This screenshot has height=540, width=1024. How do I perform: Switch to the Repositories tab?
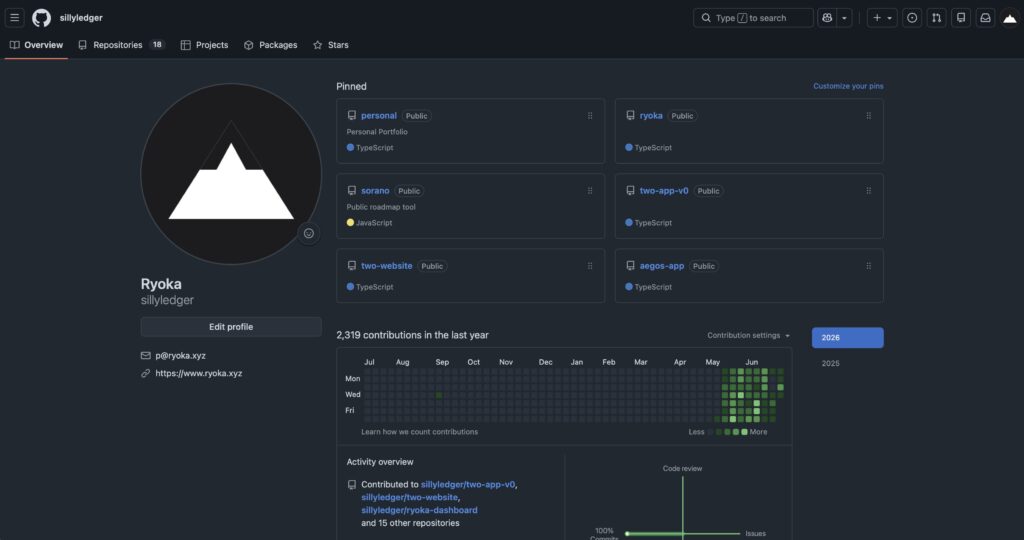[121, 45]
